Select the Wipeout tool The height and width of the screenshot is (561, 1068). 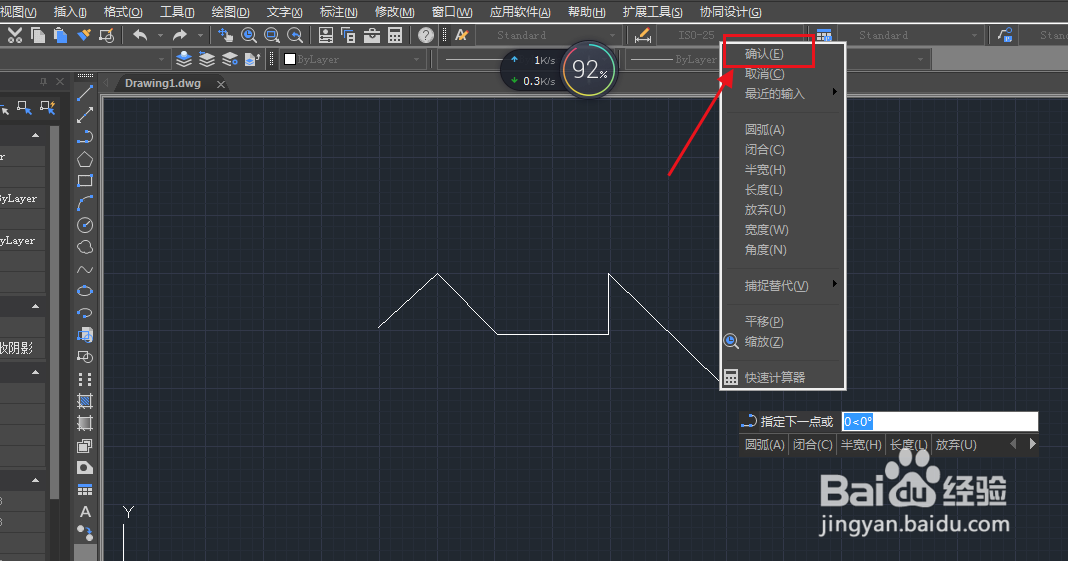tap(85, 468)
